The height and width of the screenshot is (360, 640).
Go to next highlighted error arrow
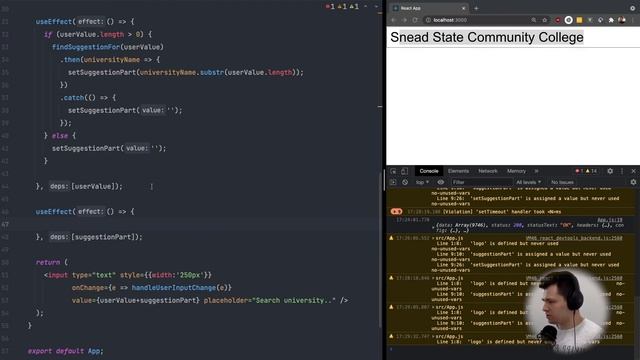[376, 7]
